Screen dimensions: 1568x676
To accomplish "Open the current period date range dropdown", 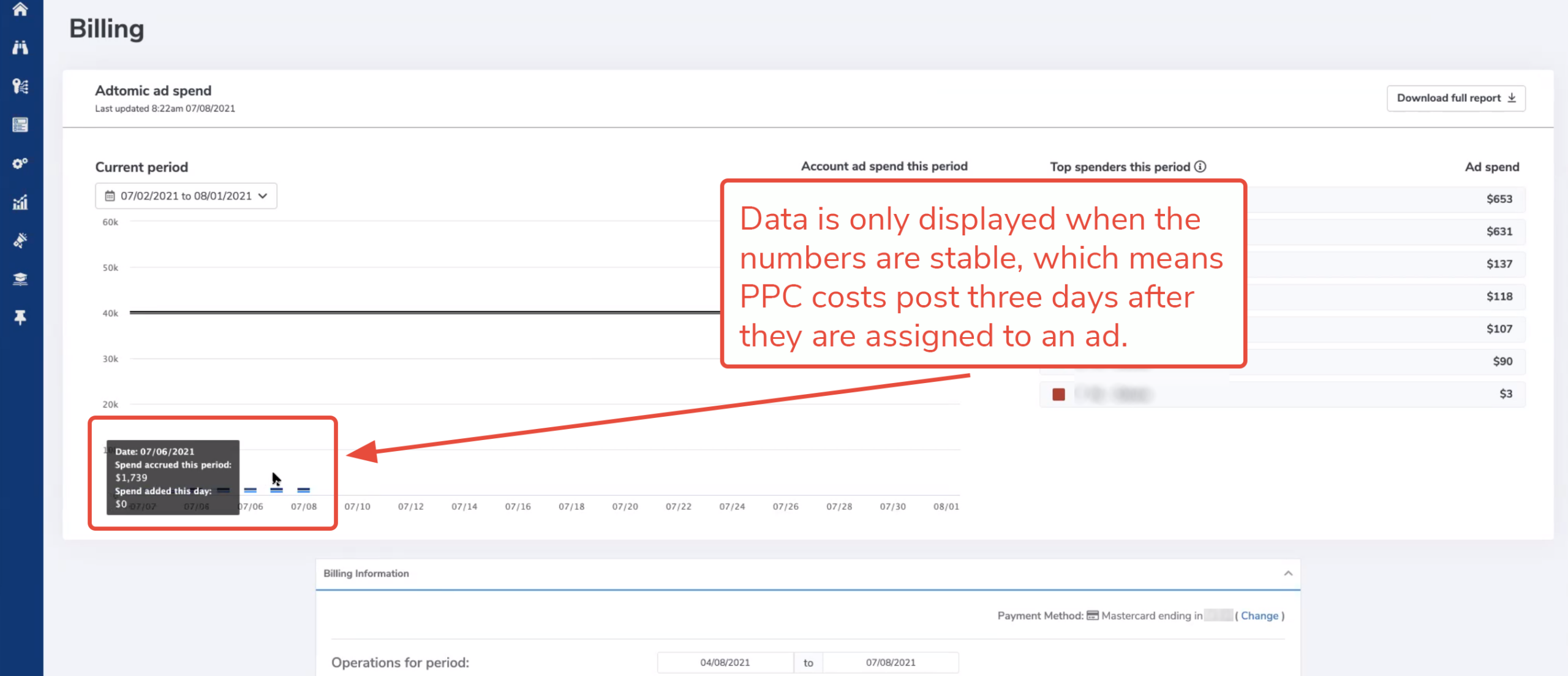I will (x=186, y=196).
